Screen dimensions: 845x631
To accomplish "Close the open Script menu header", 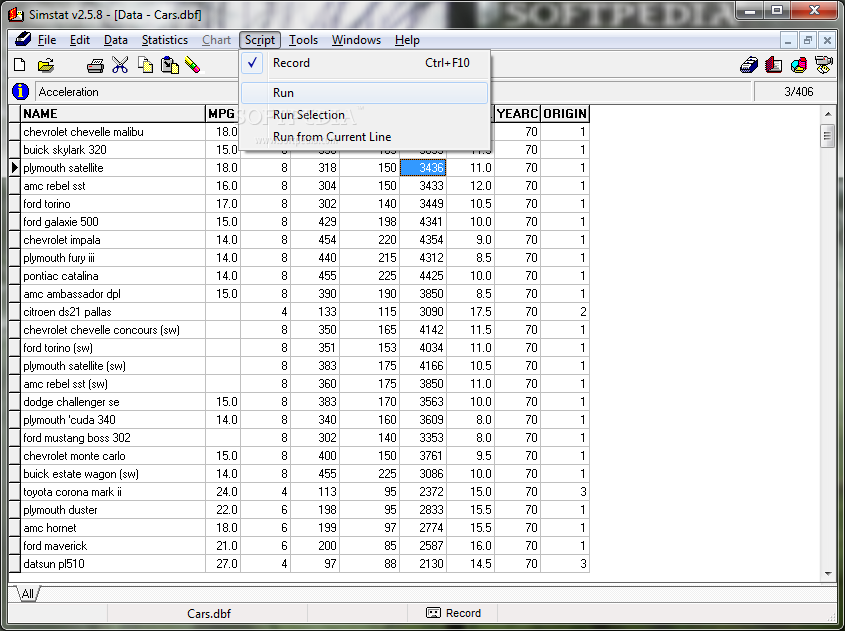I will [260, 40].
